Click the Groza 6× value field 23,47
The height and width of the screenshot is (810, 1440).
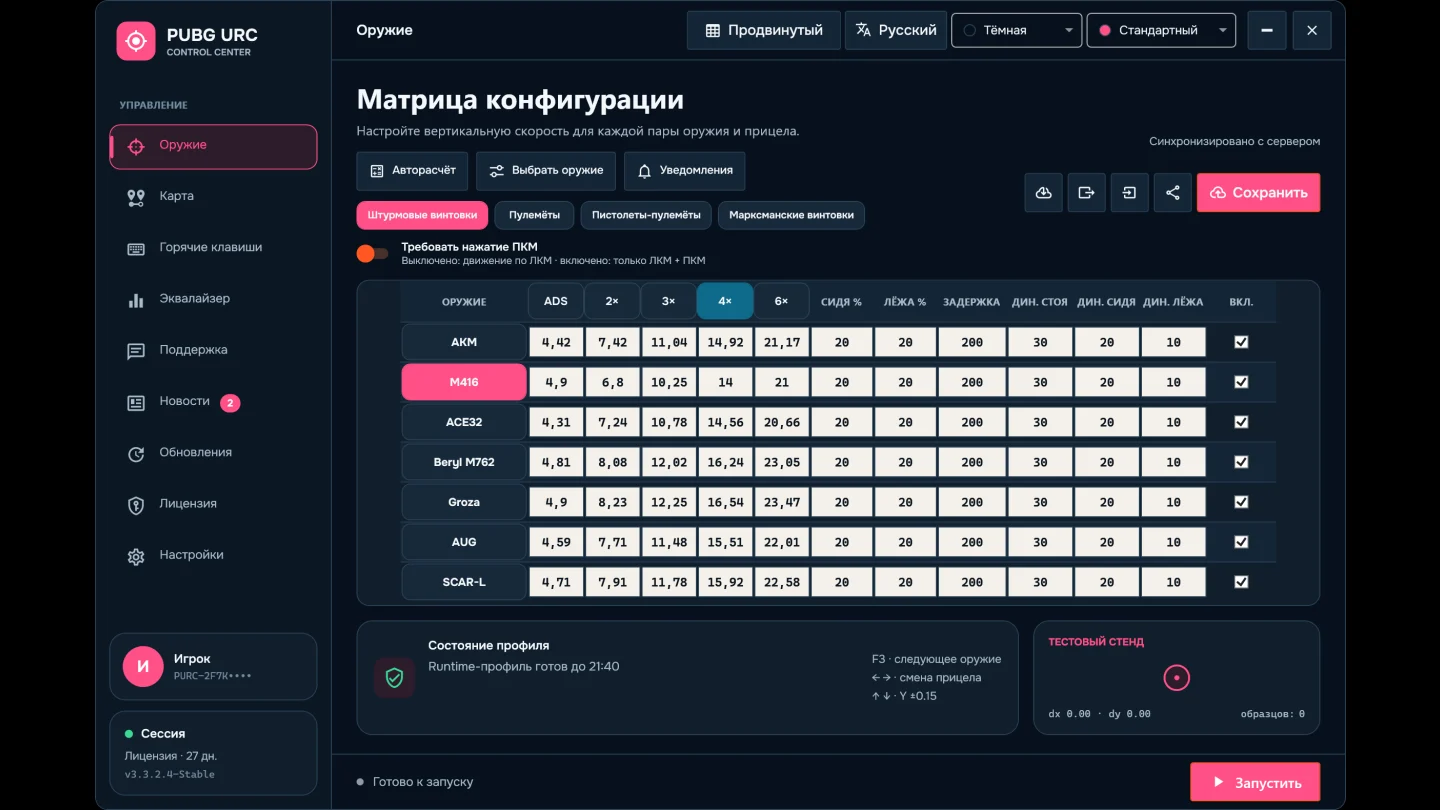782,502
